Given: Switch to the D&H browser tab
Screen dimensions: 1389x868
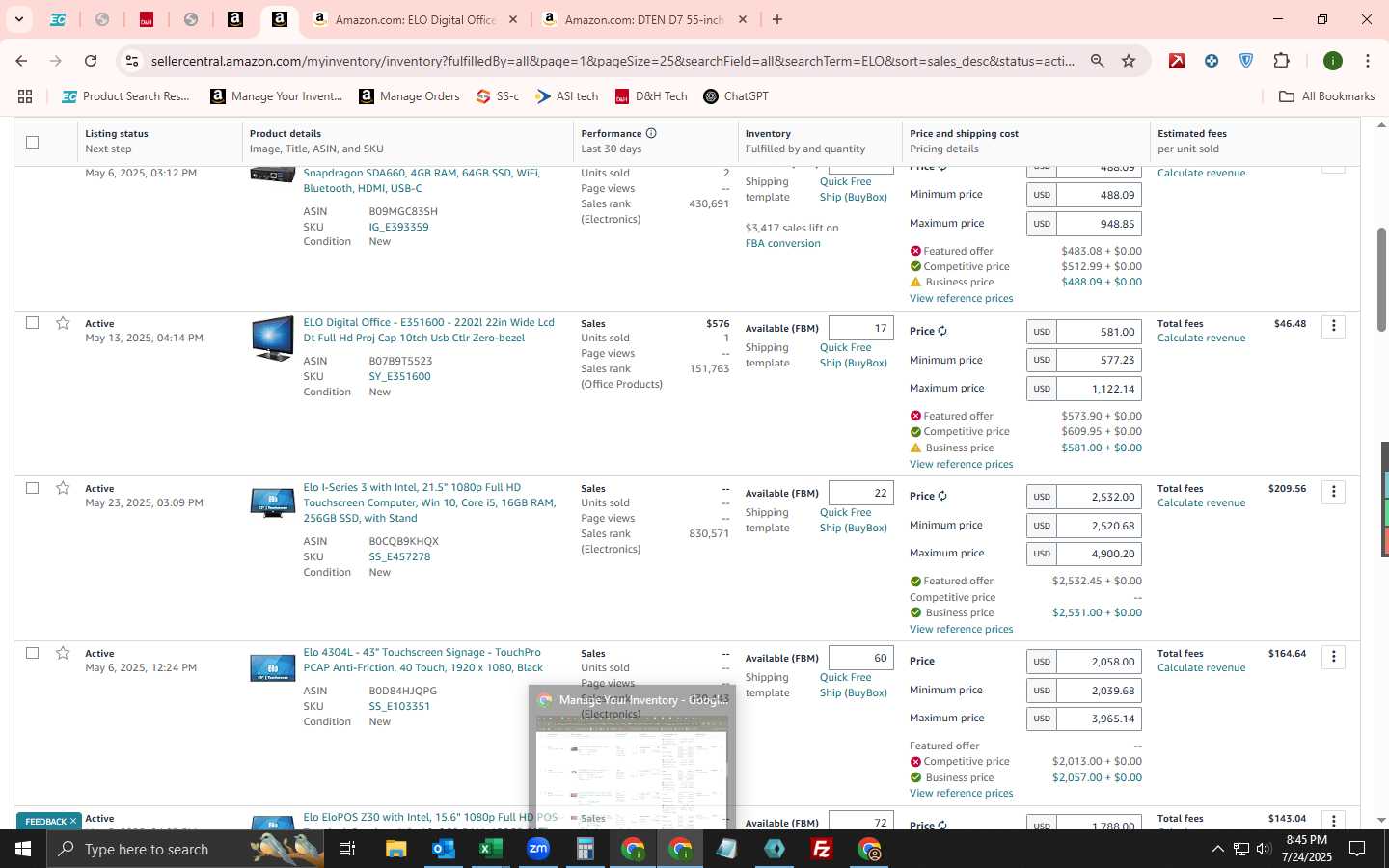Looking at the screenshot, I should tap(147, 19).
